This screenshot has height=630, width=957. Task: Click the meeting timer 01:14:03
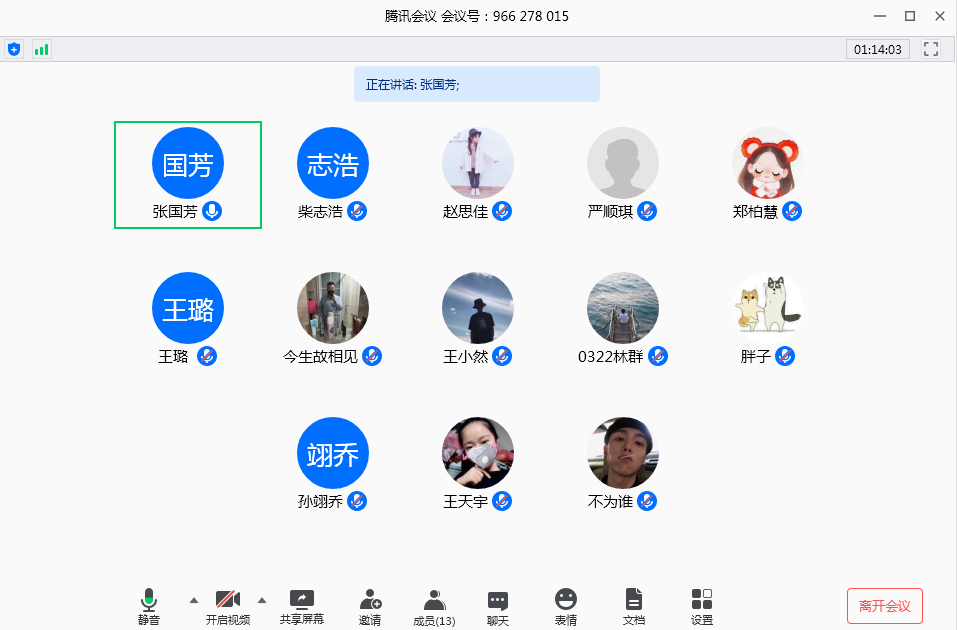click(x=878, y=49)
